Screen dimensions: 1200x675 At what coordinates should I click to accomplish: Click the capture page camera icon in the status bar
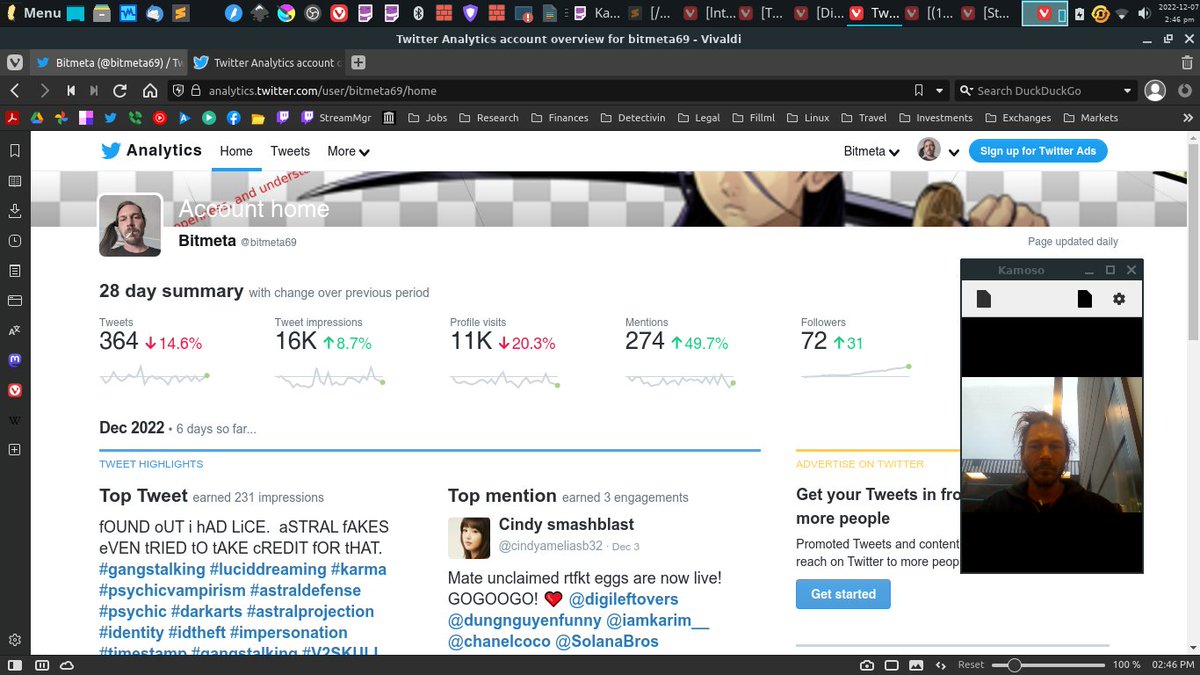[x=867, y=665]
